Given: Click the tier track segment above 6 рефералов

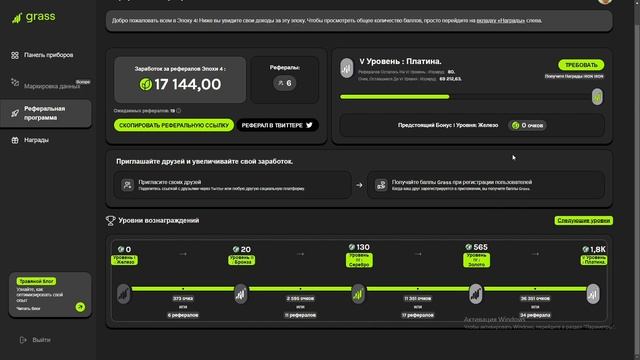Looking at the screenshot, I should point(183,289).
